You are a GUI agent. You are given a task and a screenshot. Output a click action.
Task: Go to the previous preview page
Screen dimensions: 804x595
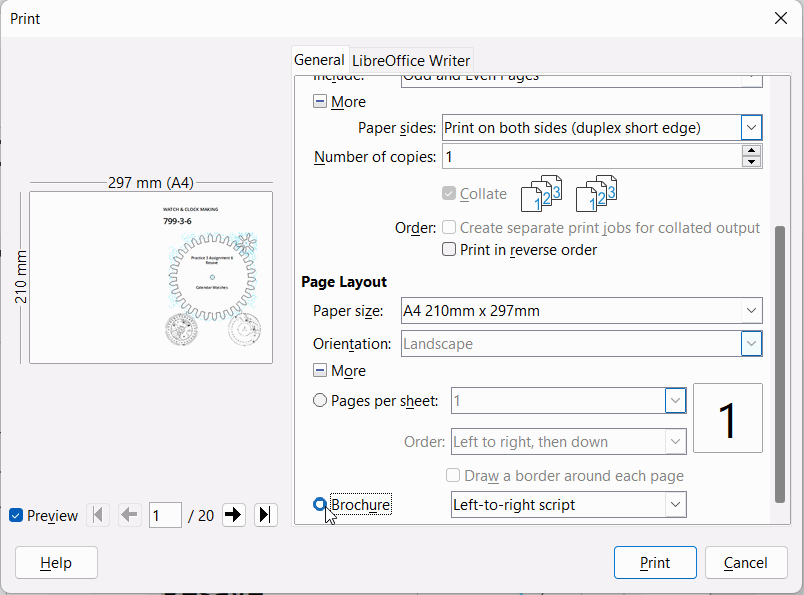tap(129, 514)
